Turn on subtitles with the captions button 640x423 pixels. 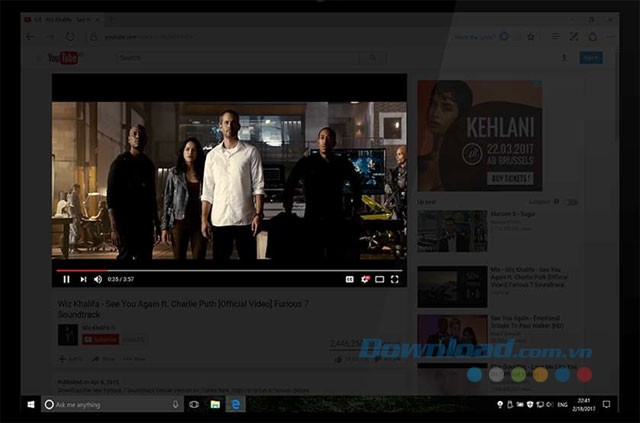click(x=350, y=280)
